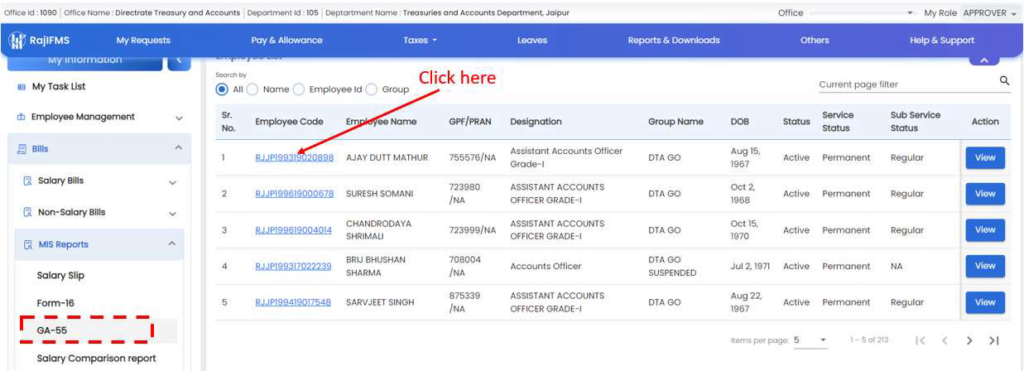1024x371 pixels.
Task: Open Salary Comparison report
Action: pyautogui.click(x=97, y=359)
